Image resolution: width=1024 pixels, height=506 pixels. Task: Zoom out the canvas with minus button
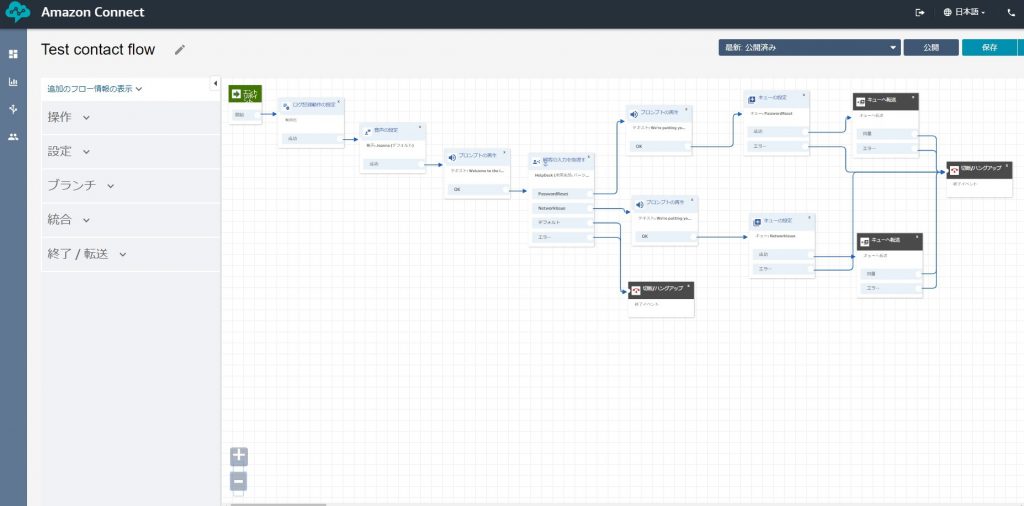pos(239,482)
